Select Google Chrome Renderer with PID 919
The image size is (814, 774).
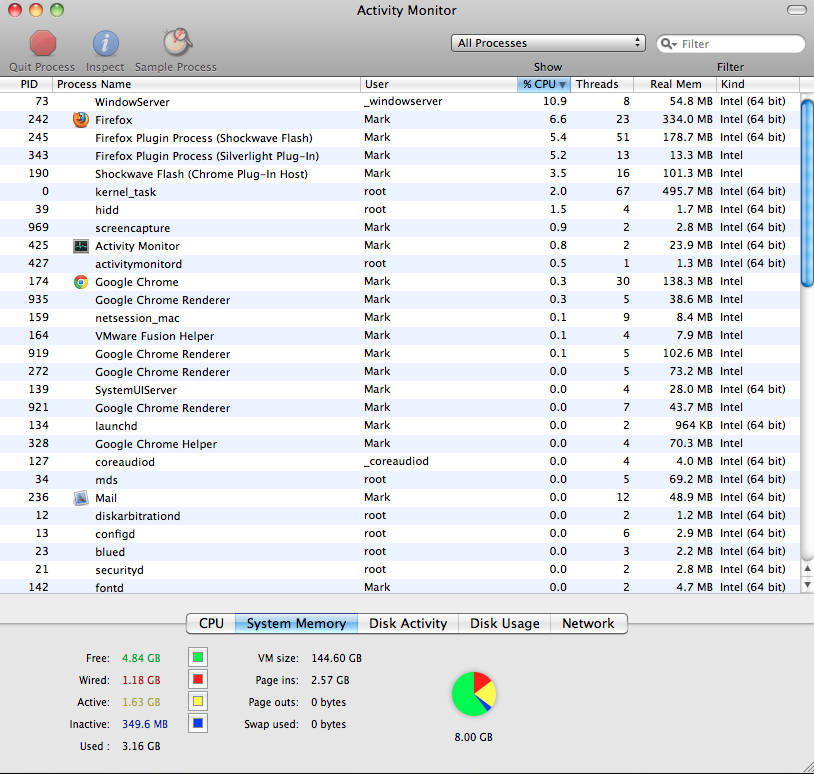[x=400, y=354]
